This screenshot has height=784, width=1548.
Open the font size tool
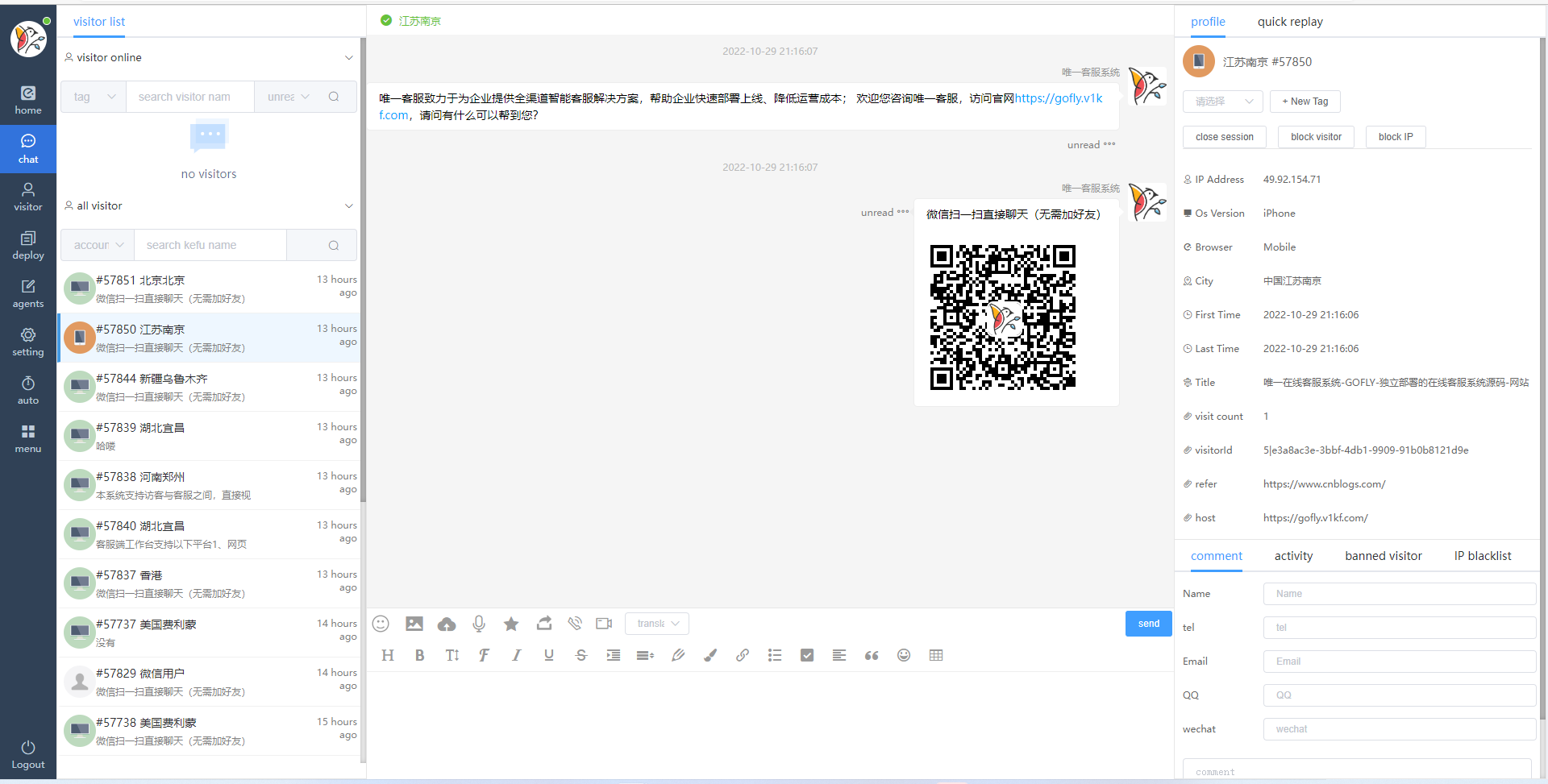(452, 655)
